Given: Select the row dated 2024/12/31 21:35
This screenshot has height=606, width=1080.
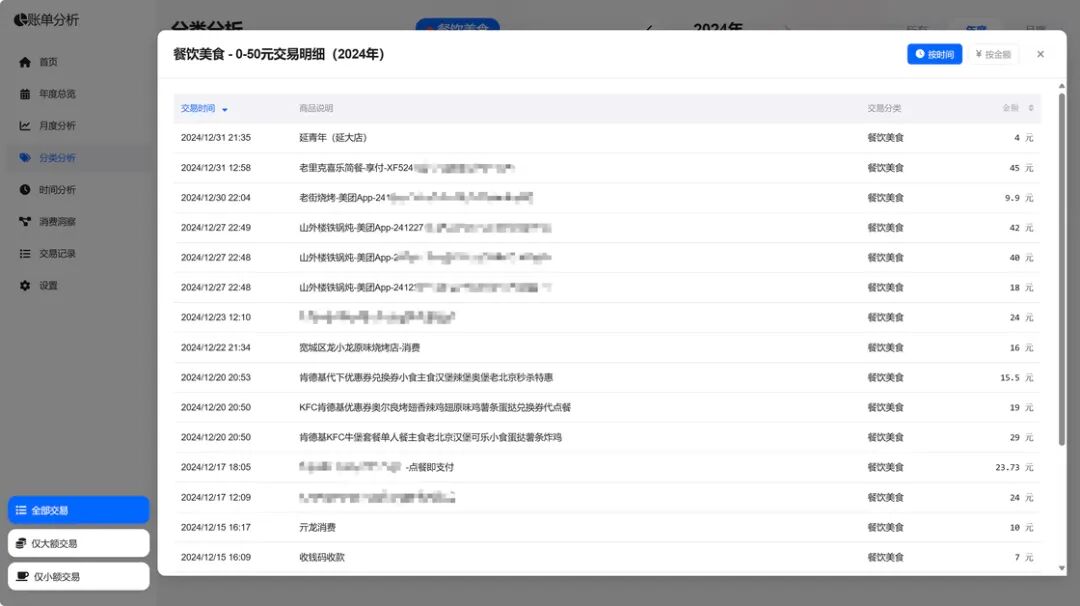Looking at the screenshot, I should [607, 138].
